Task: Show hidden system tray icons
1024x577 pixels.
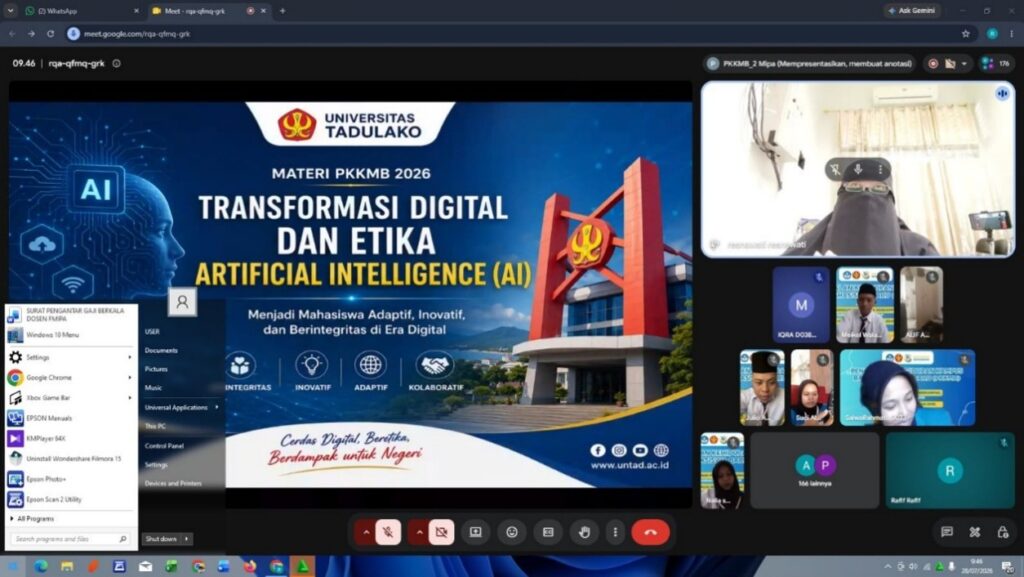Action: [887, 567]
